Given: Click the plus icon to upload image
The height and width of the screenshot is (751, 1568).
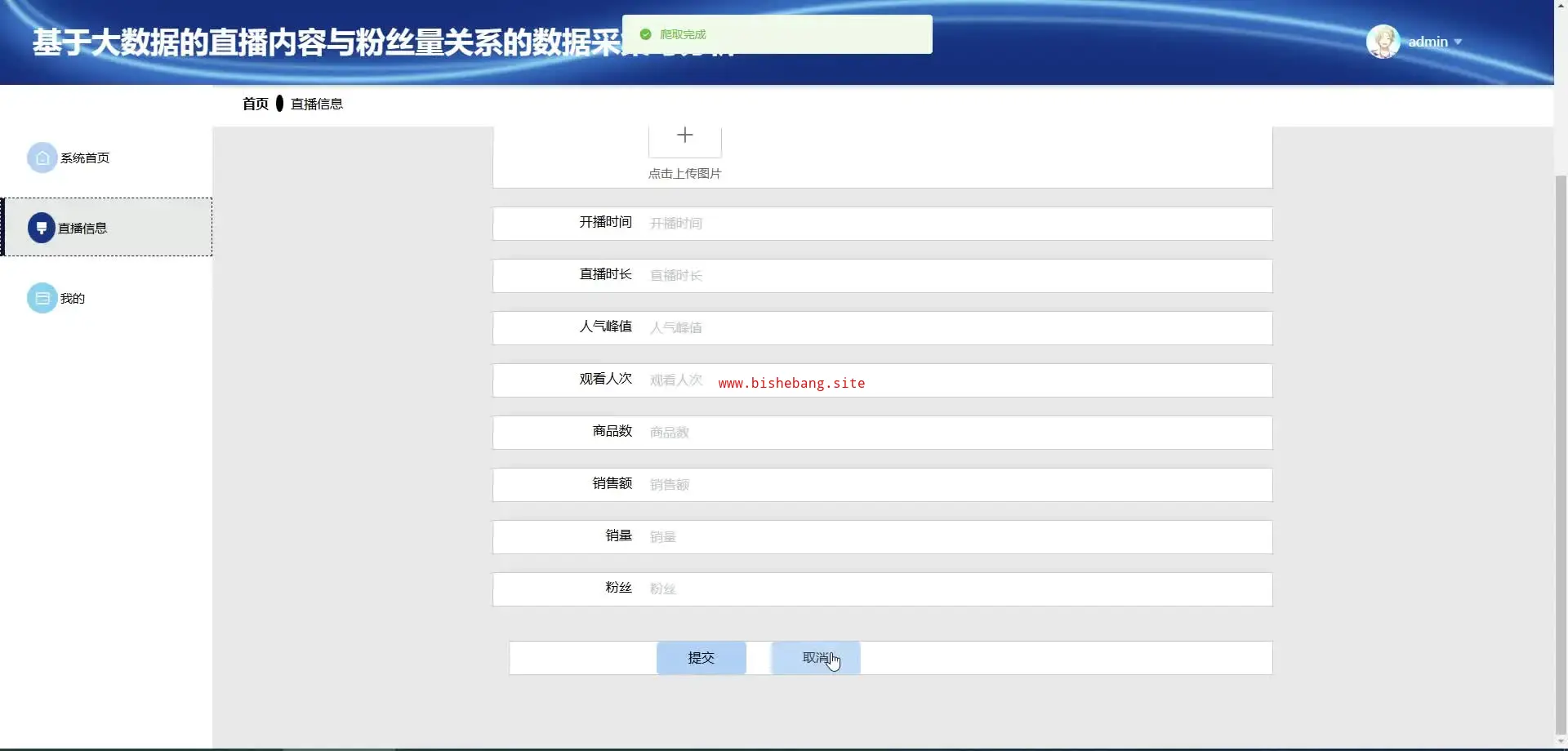Looking at the screenshot, I should pos(685,136).
